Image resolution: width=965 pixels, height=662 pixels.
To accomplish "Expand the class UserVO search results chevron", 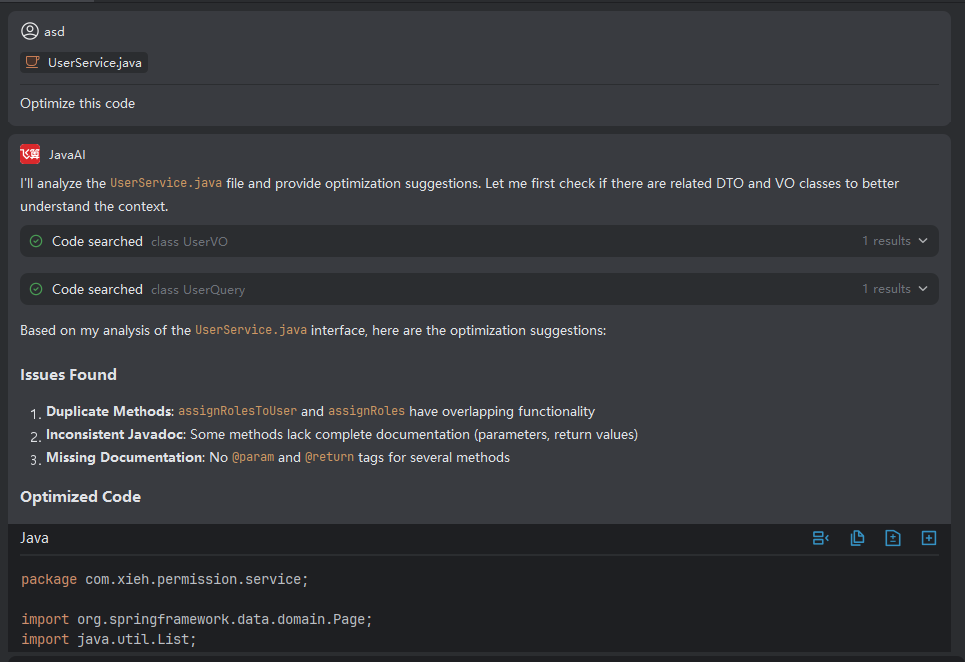I will click(922, 241).
